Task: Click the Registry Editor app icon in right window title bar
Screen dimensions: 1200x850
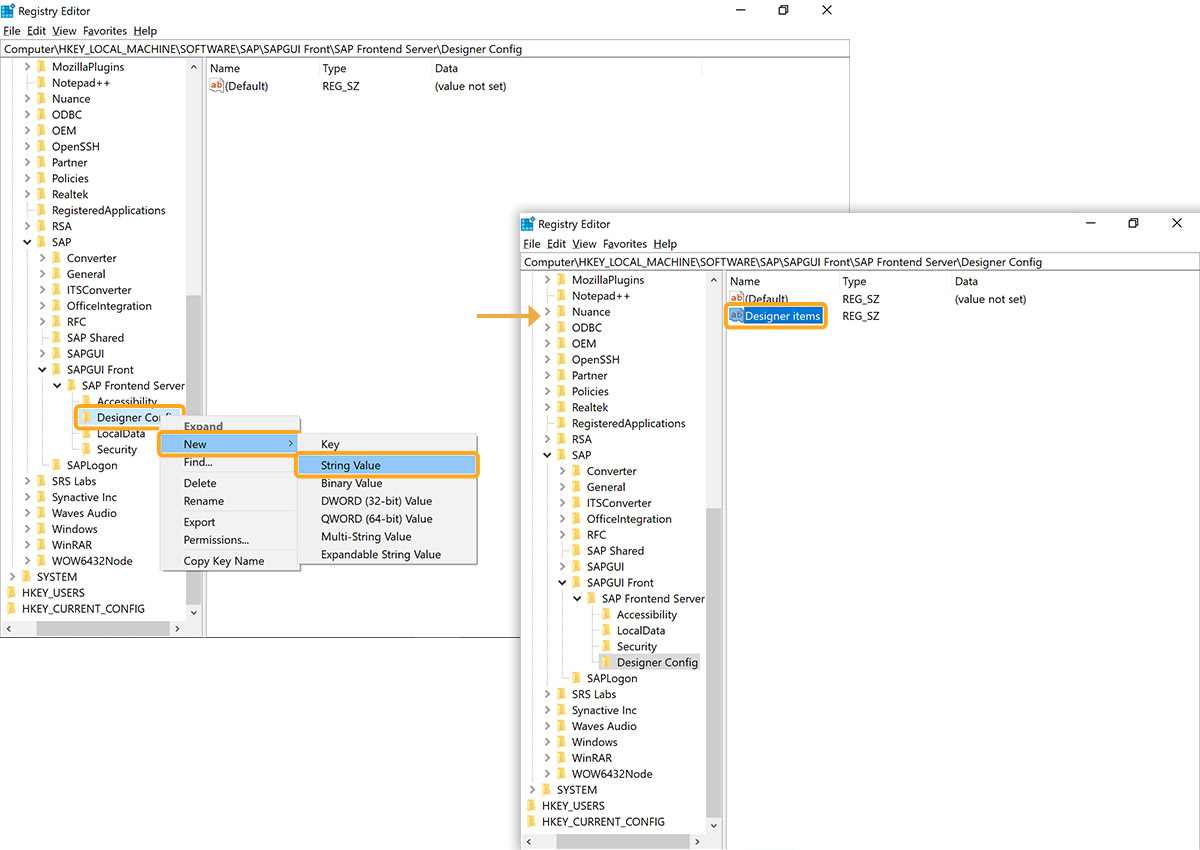Action: 528,224
